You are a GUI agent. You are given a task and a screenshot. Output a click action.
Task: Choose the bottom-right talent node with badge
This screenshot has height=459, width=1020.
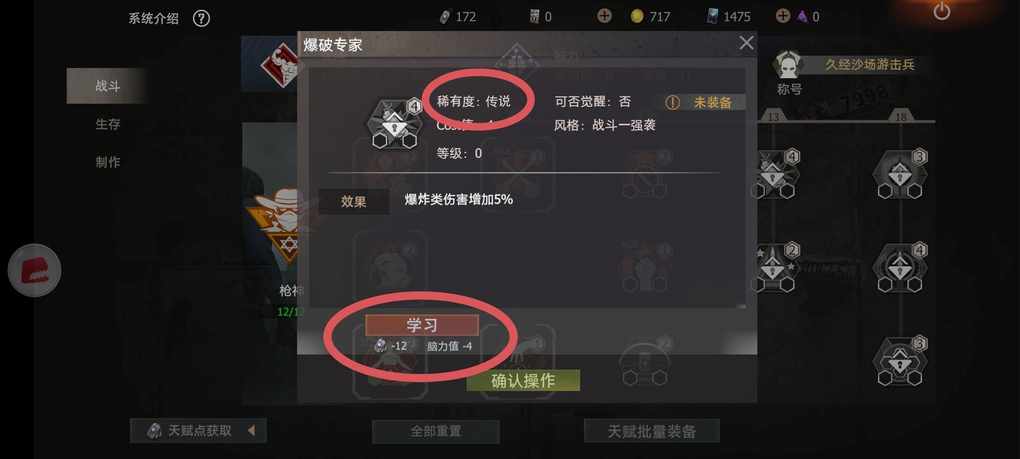[x=900, y=361]
